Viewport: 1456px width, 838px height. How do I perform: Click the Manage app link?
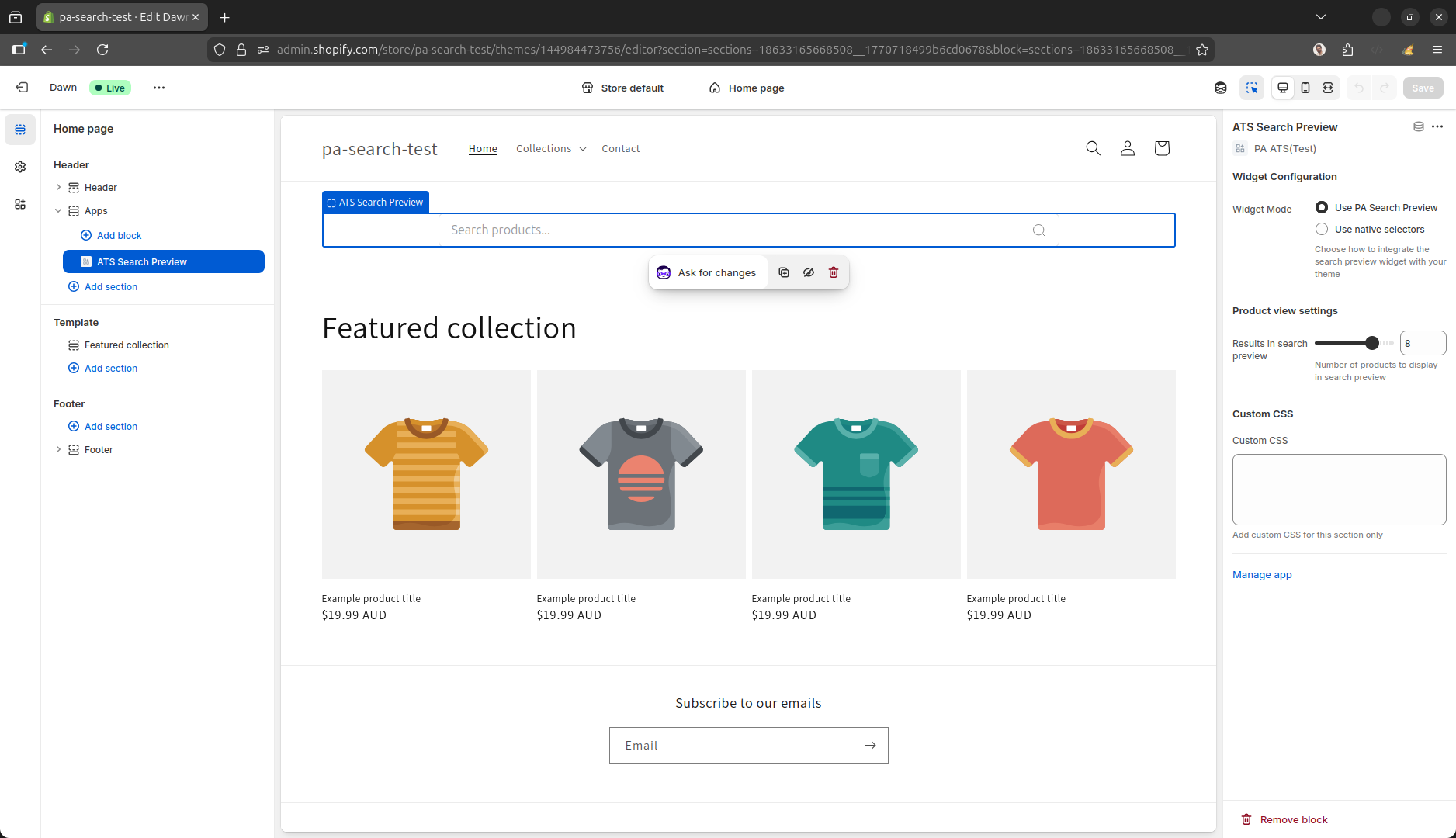click(1262, 574)
